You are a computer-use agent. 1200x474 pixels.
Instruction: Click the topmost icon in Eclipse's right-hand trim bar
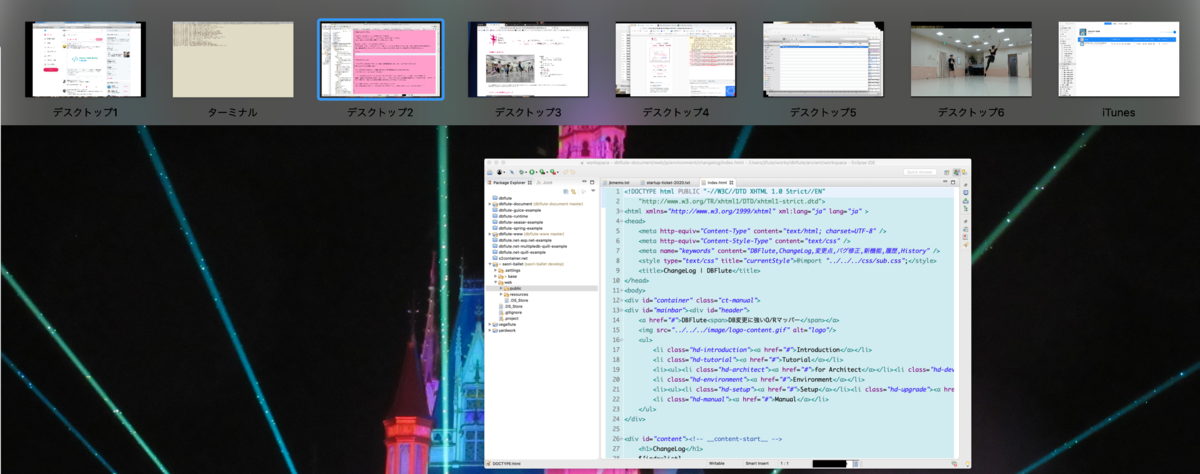tap(966, 185)
